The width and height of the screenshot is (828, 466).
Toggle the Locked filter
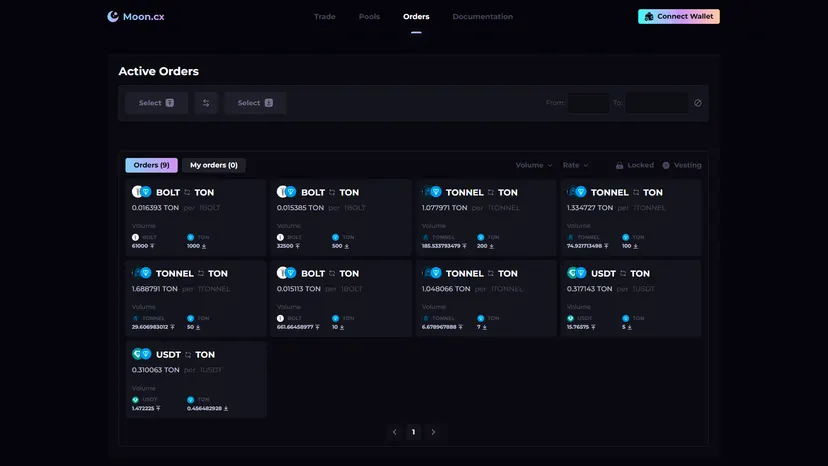(635, 165)
